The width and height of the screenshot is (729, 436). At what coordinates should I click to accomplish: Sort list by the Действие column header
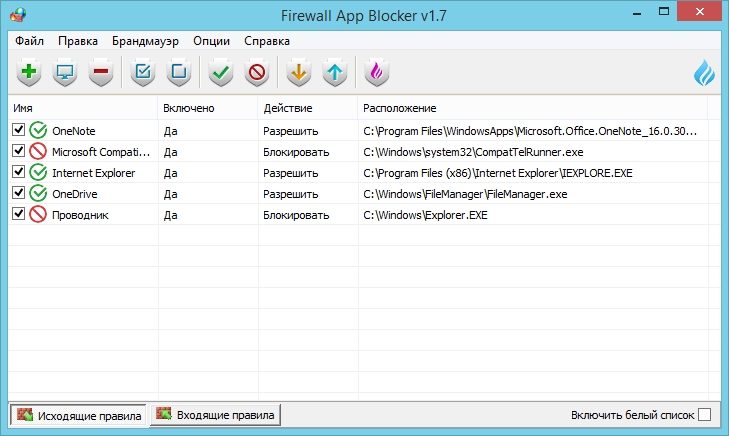pos(288,107)
